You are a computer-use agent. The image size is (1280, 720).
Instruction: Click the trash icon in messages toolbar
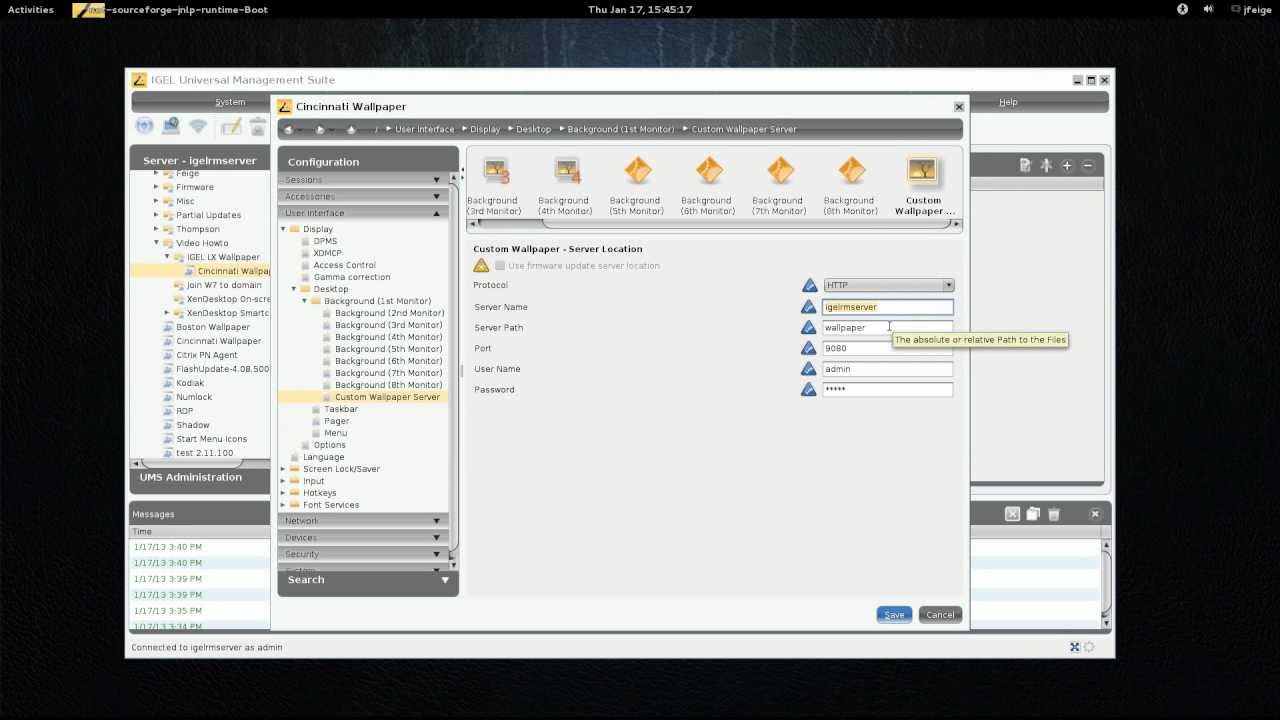[1053, 514]
